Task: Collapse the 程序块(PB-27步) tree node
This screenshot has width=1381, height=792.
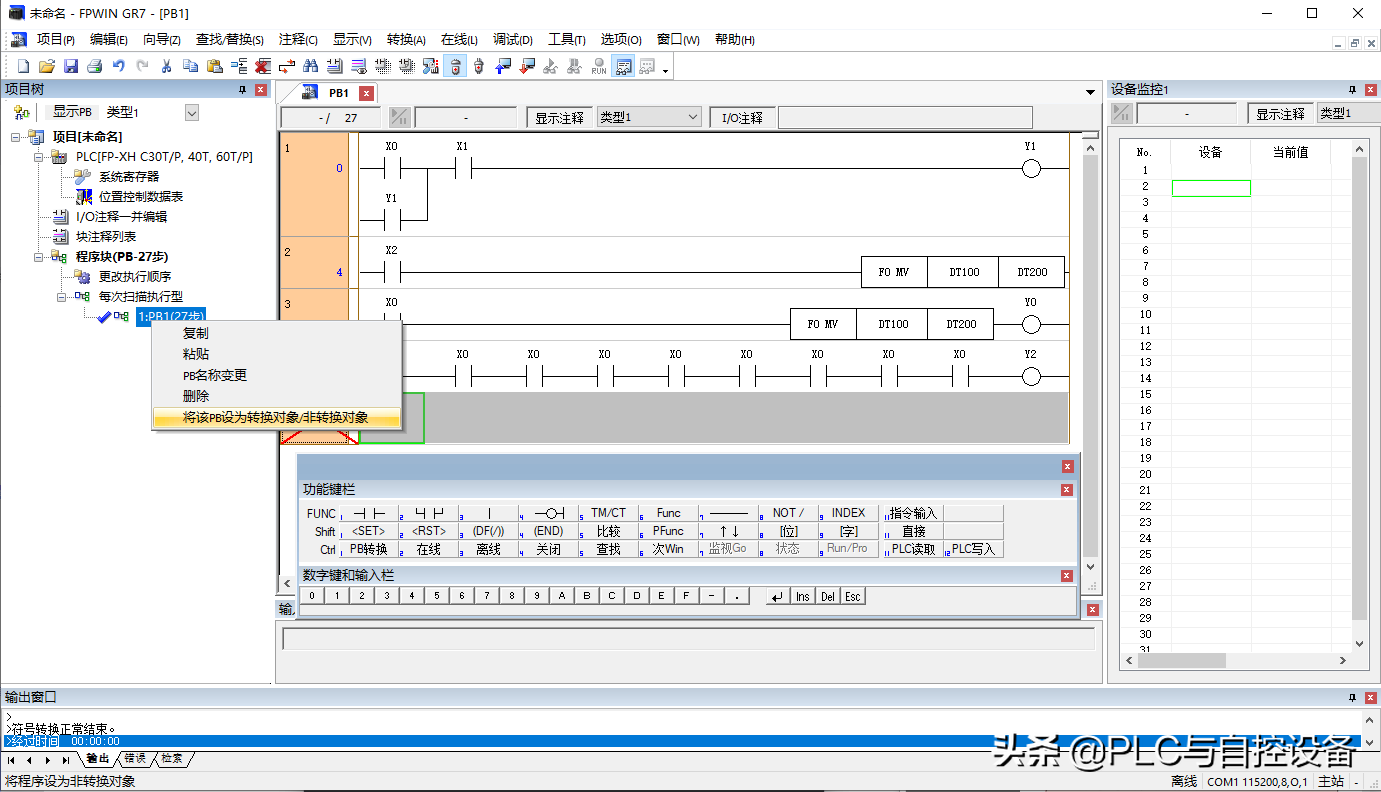Action: coord(40,257)
